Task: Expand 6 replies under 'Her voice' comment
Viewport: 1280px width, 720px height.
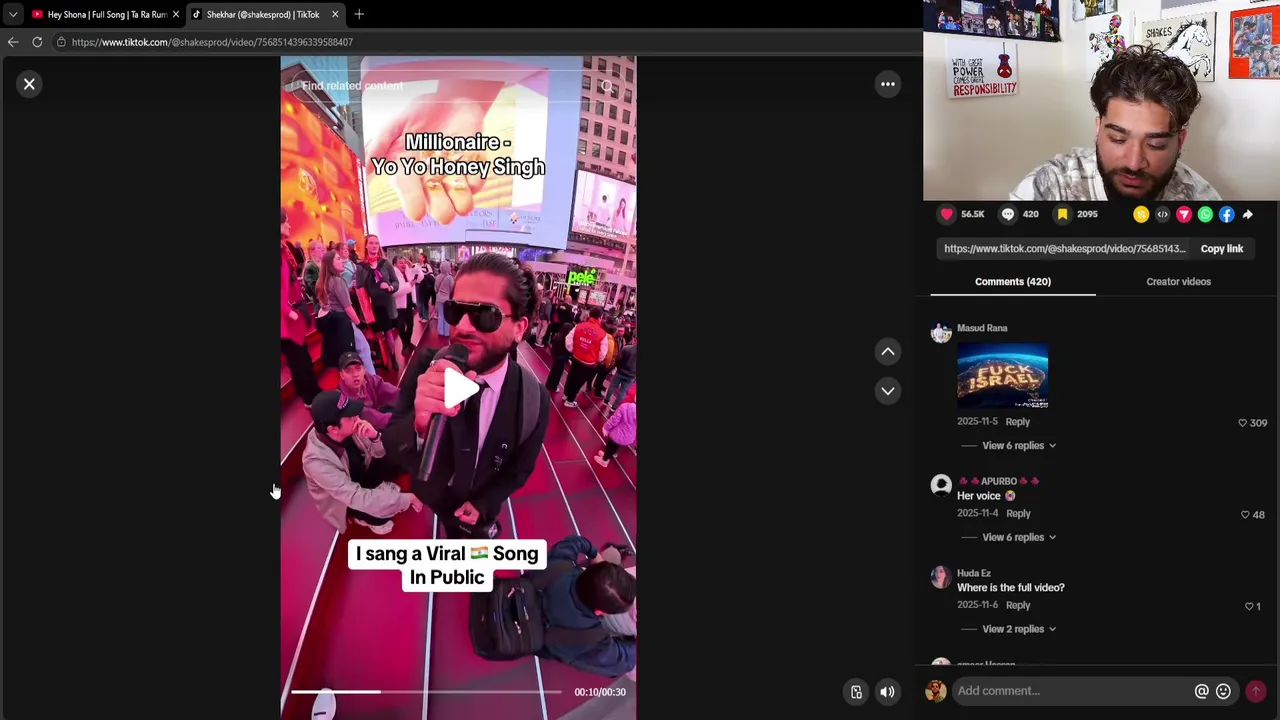Action: tap(1018, 538)
